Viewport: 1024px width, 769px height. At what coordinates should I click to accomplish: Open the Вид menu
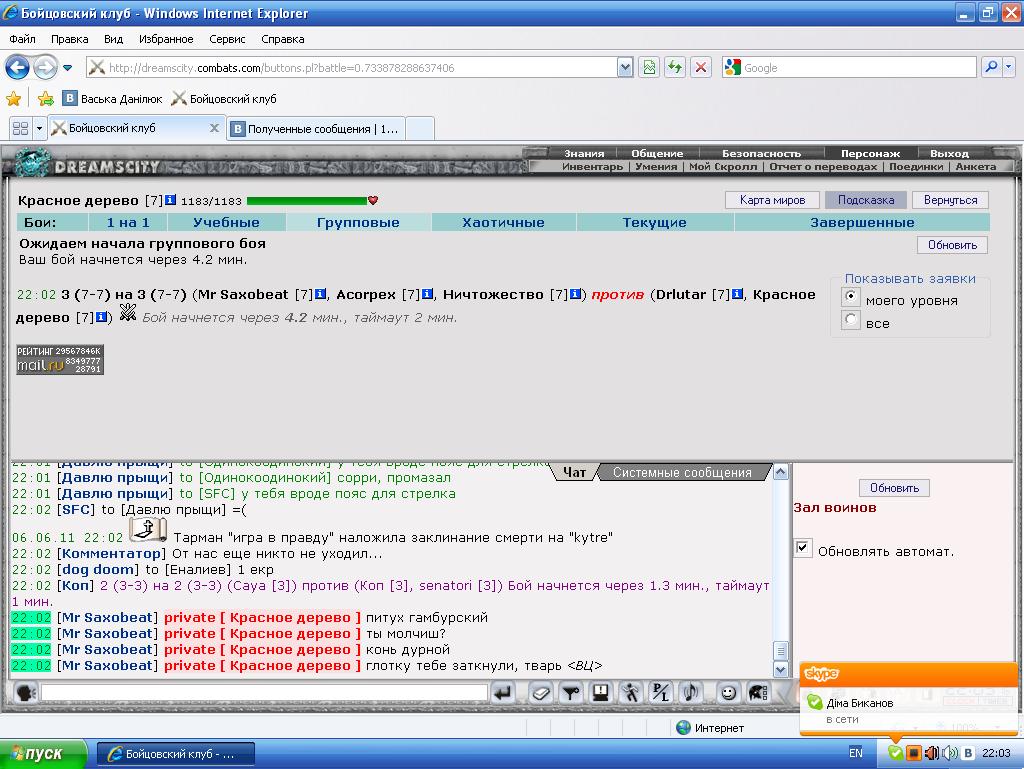114,39
